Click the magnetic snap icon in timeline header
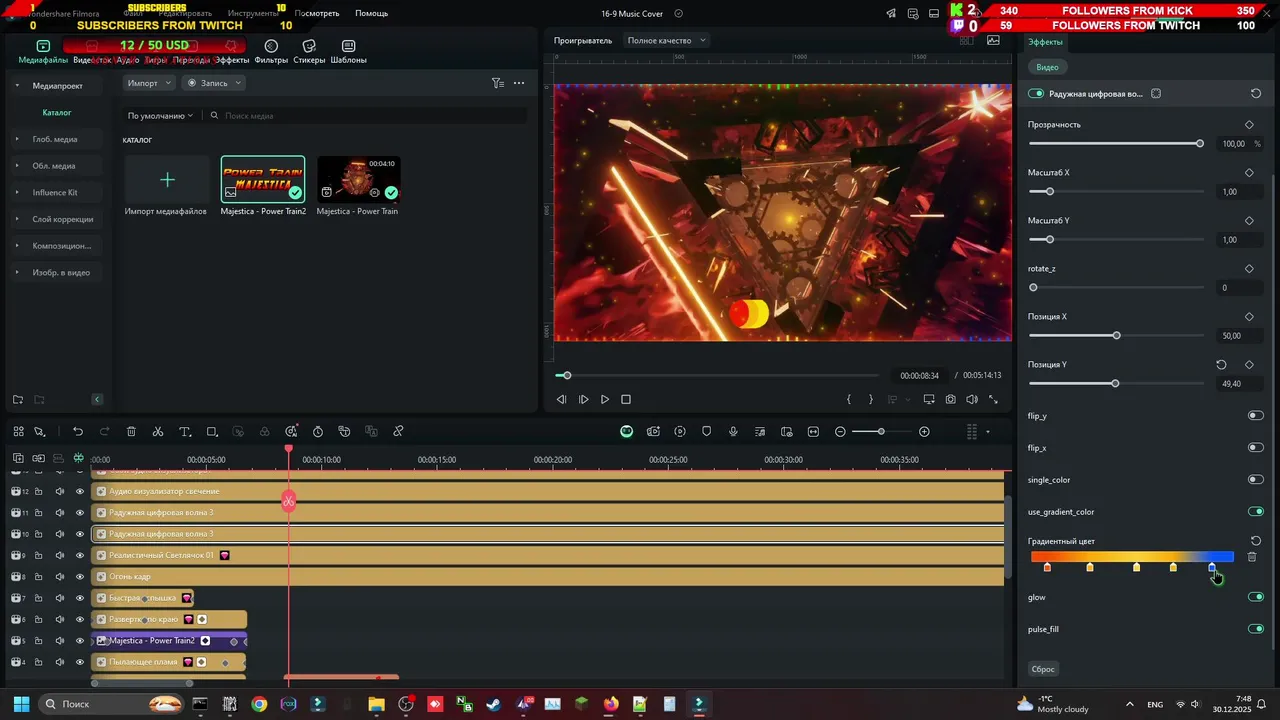 (x=78, y=459)
